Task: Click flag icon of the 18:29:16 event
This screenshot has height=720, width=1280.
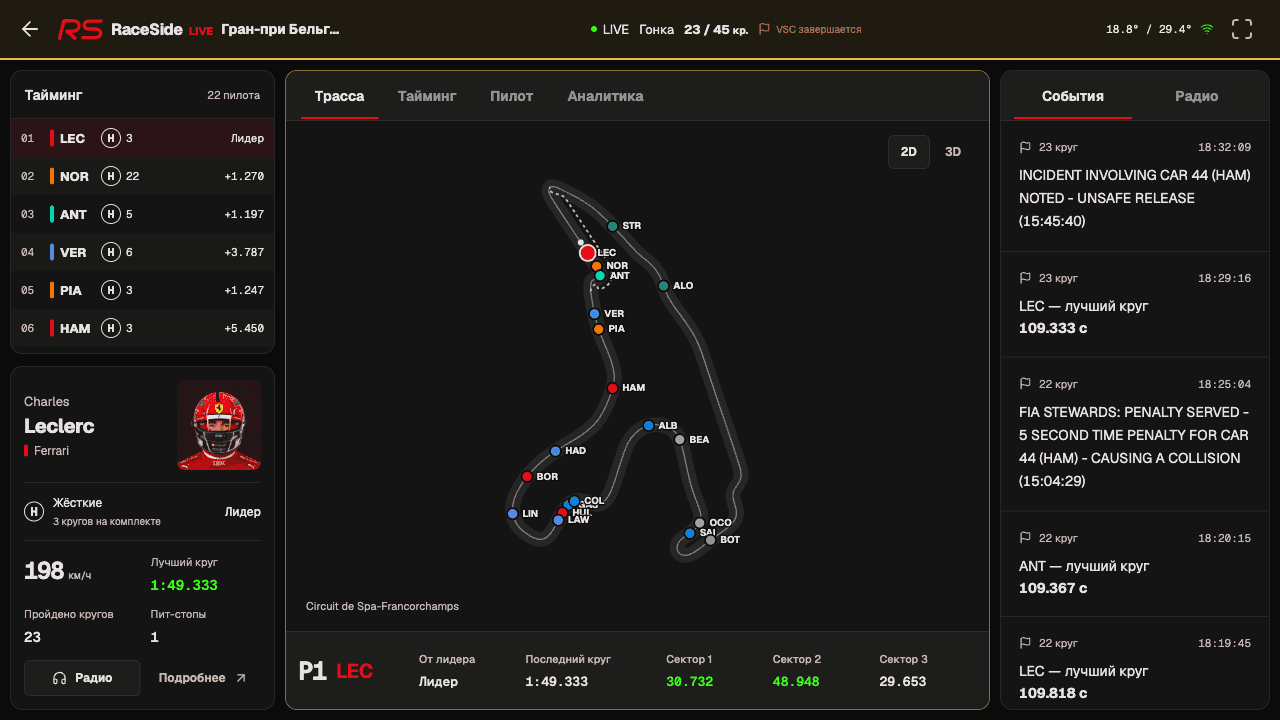Action: click(x=1025, y=278)
